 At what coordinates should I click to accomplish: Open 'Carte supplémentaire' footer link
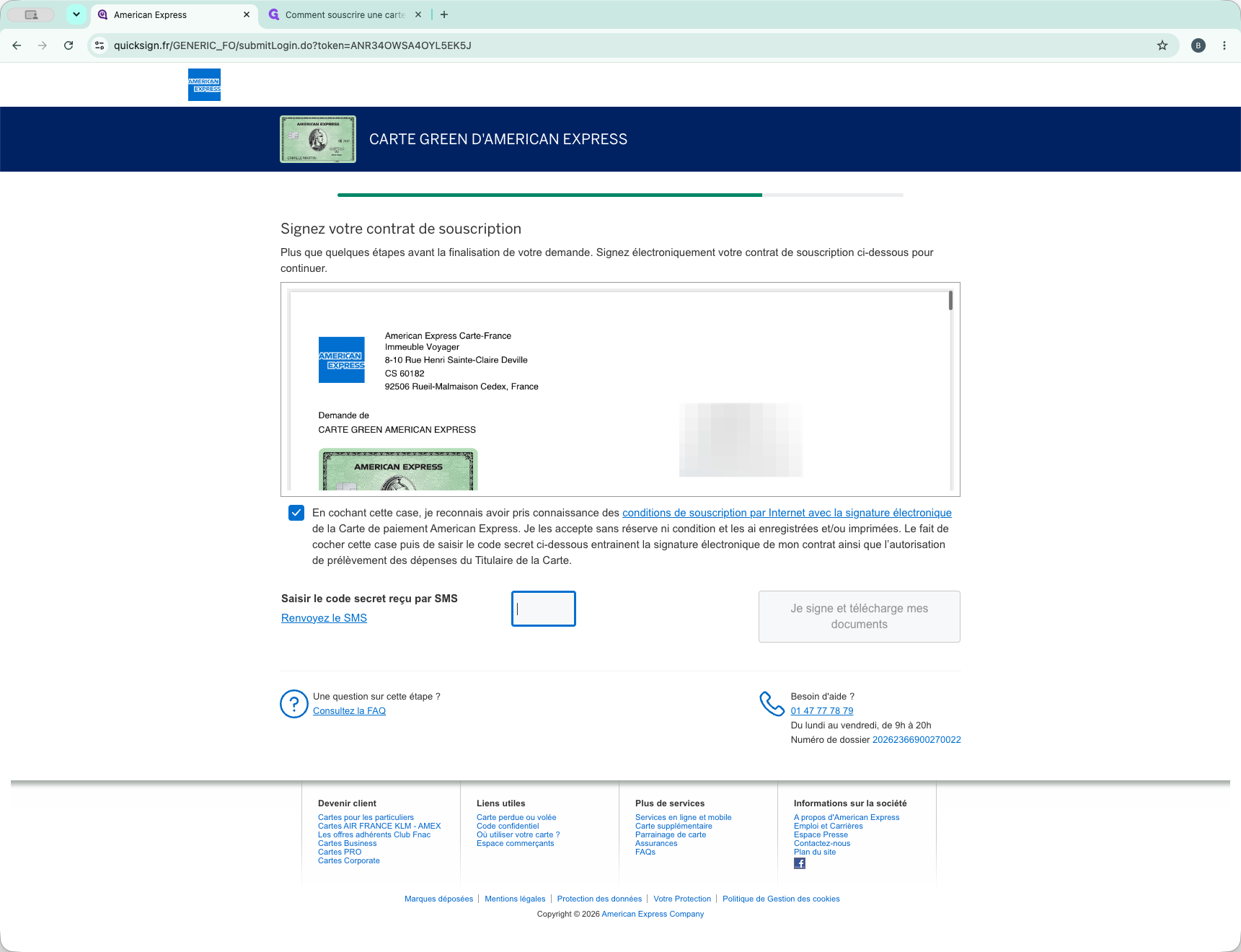674,826
